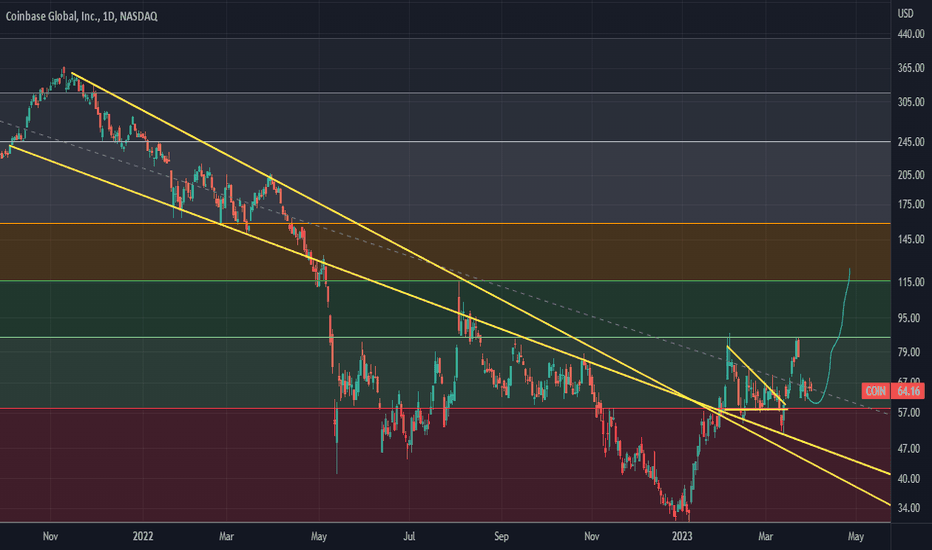Click the 175.00 price axis label
This screenshot has width=932, height=550.
911,204
